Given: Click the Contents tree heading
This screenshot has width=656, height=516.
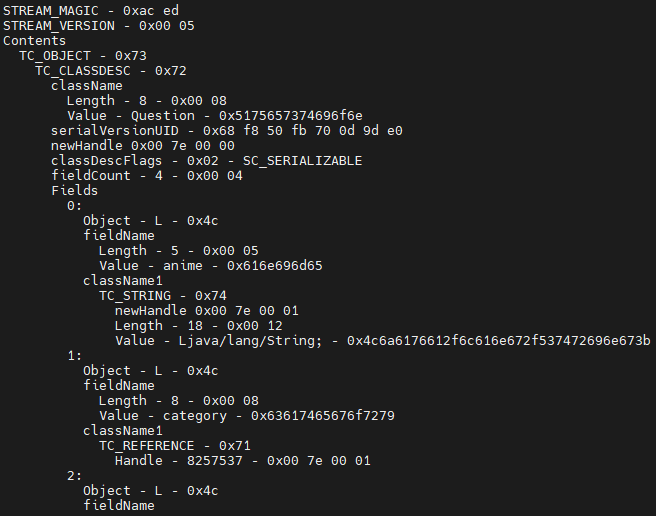Looking at the screenshot, I should click(x=34, y=41).
